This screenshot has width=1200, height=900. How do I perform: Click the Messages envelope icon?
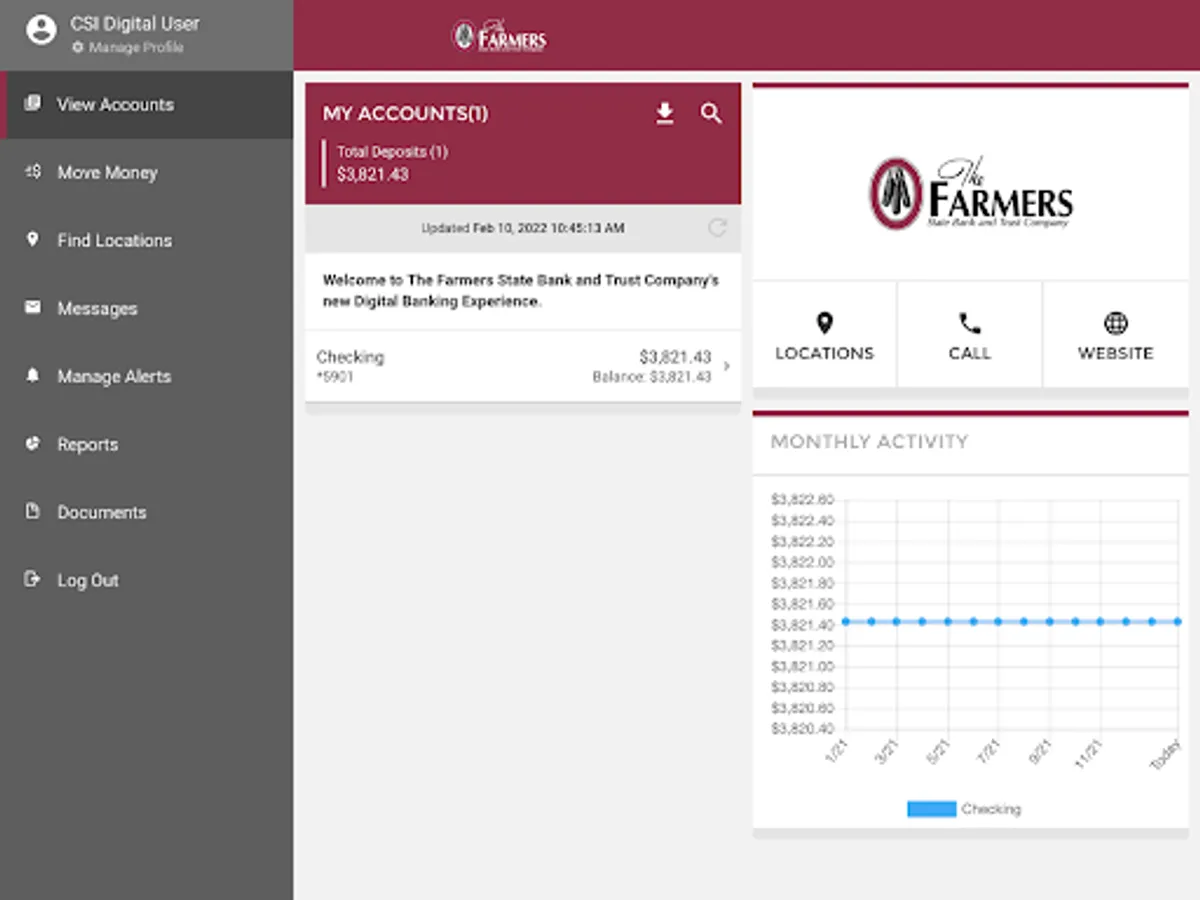(33, 308)
